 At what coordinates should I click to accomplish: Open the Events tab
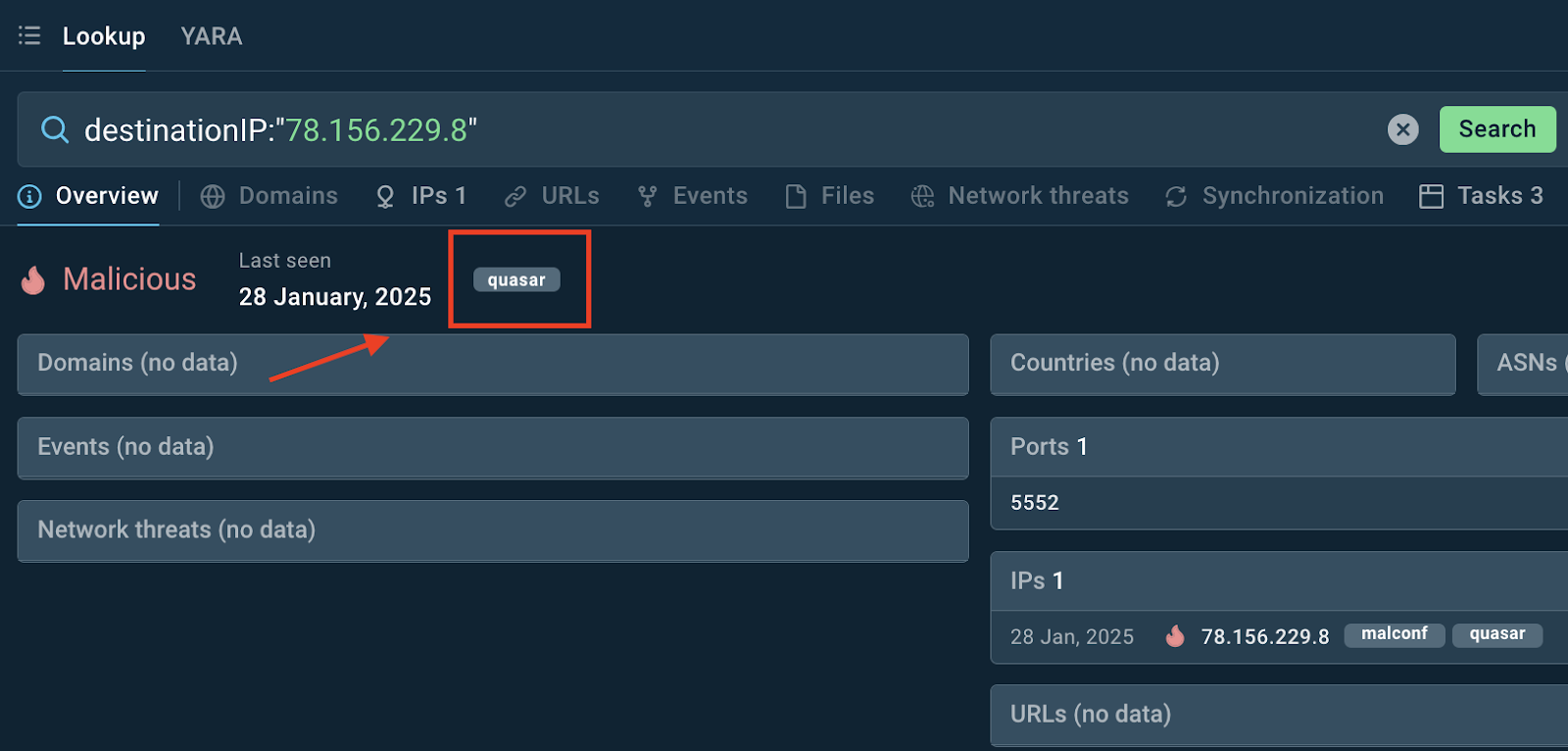692,196
